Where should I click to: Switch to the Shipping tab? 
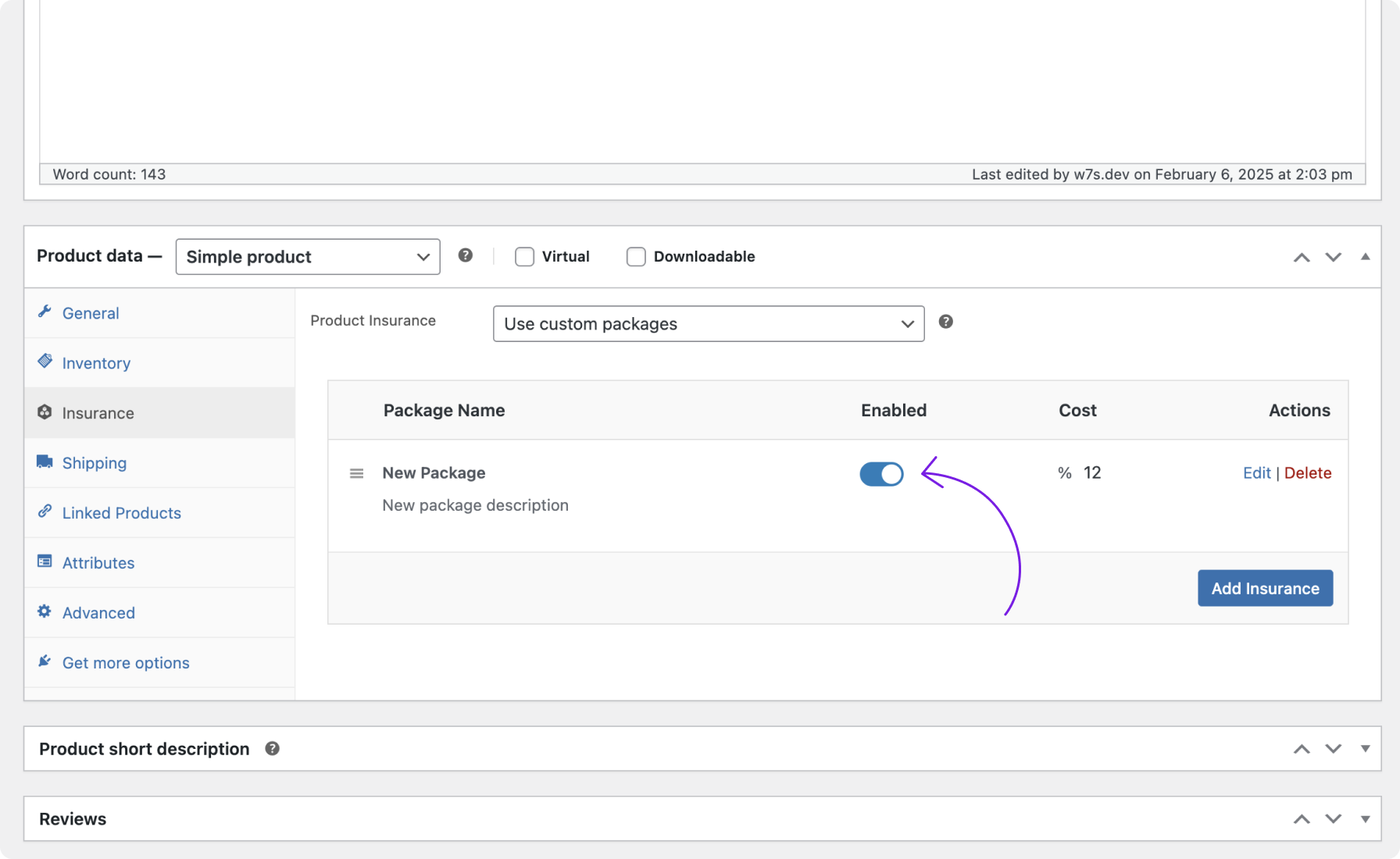pos(94,462)
